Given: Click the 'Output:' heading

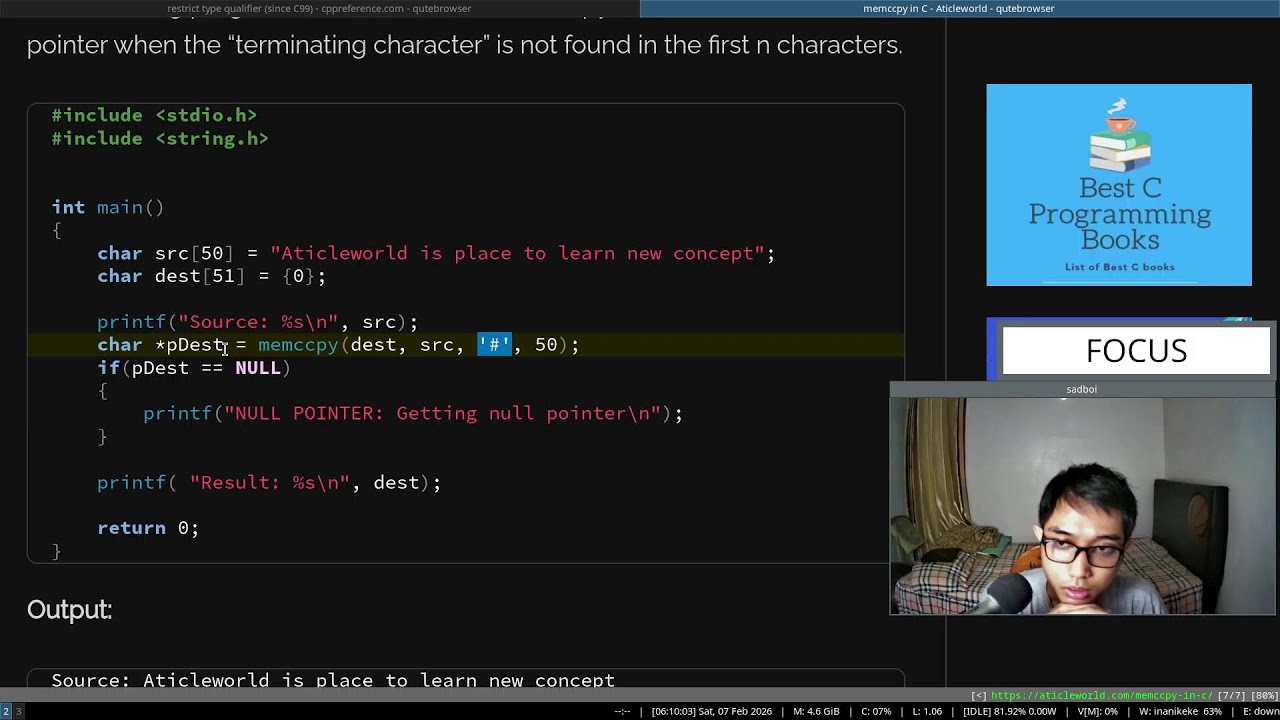Looking at the screenshot, I should [69, 610].
